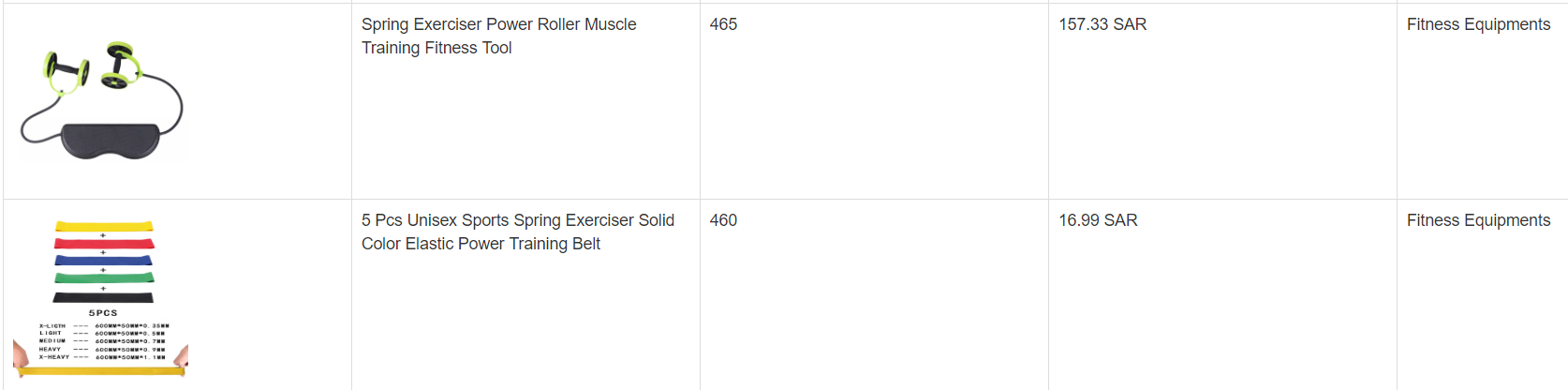Select the quantity cell showing 460
Viewport: 1568px width, 390px height.
point(723,221)
